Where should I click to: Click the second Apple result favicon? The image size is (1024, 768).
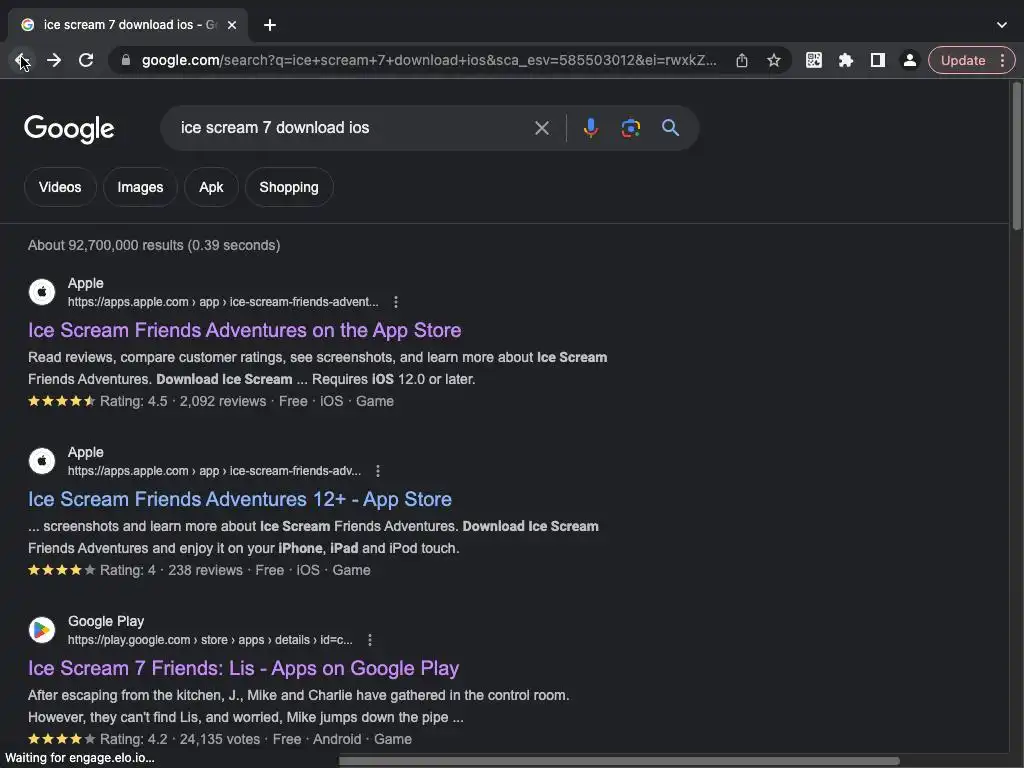click(x=42, y=461)
